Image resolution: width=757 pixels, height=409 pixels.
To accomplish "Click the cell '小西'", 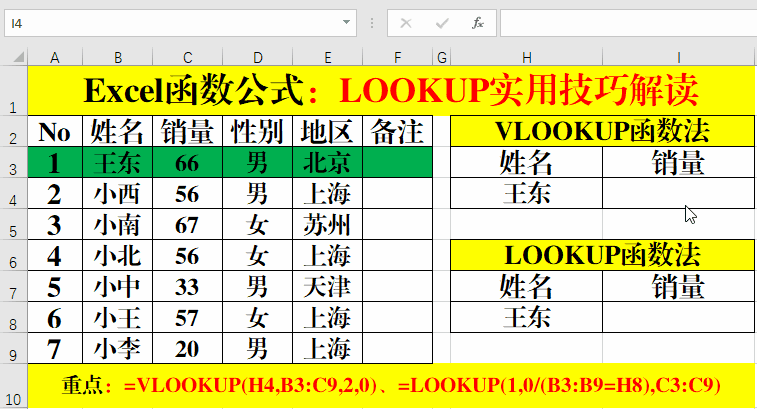I will pyautogui.click(x=118, y=193).
